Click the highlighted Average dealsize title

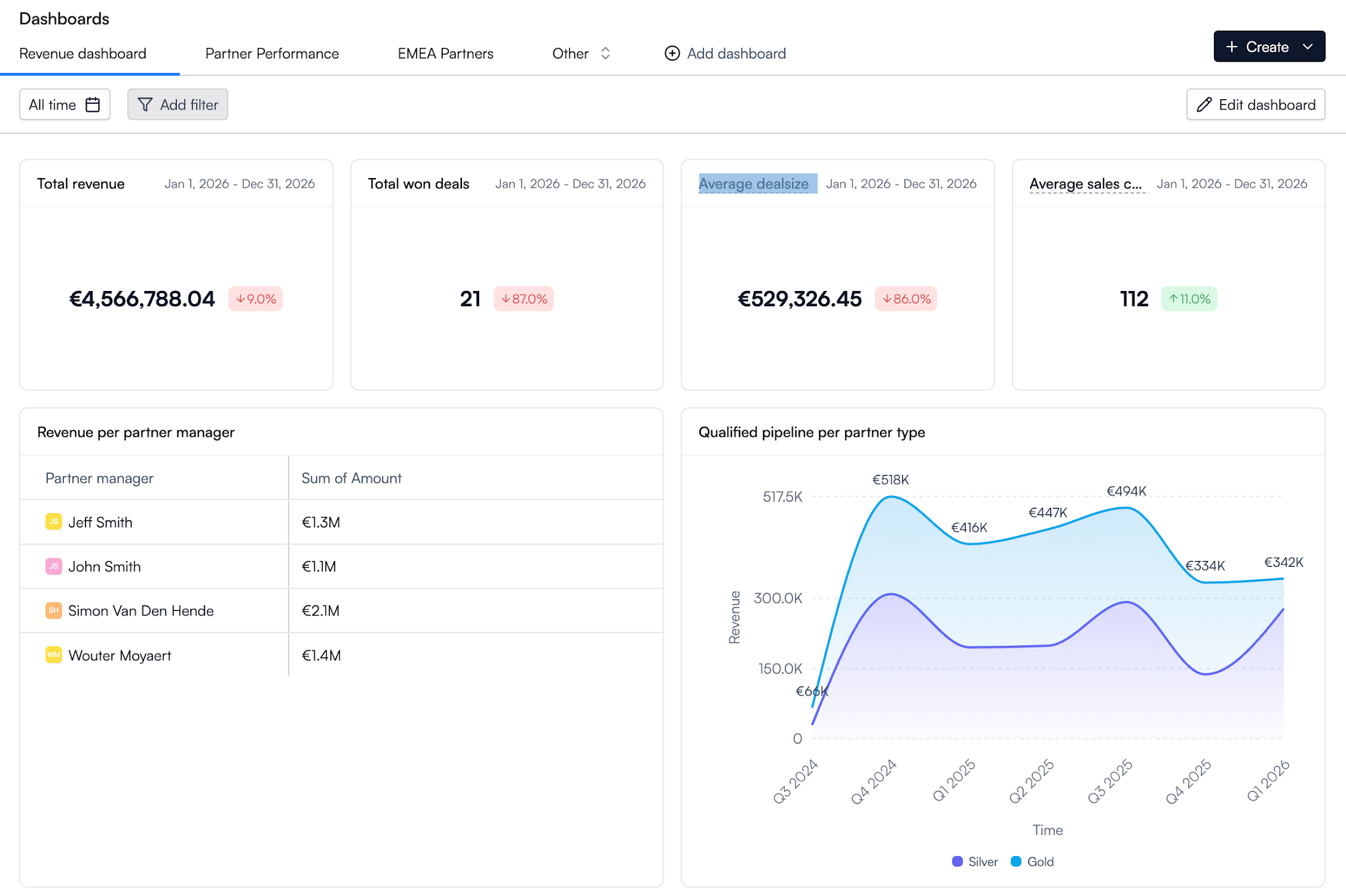point(754,184)
